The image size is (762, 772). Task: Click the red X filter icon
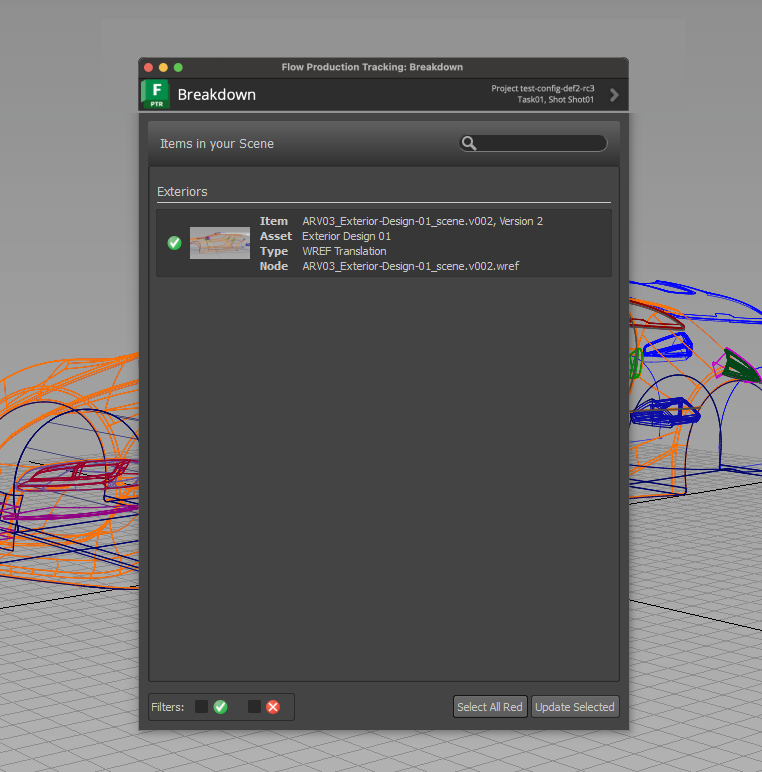(x=273, y=707)
